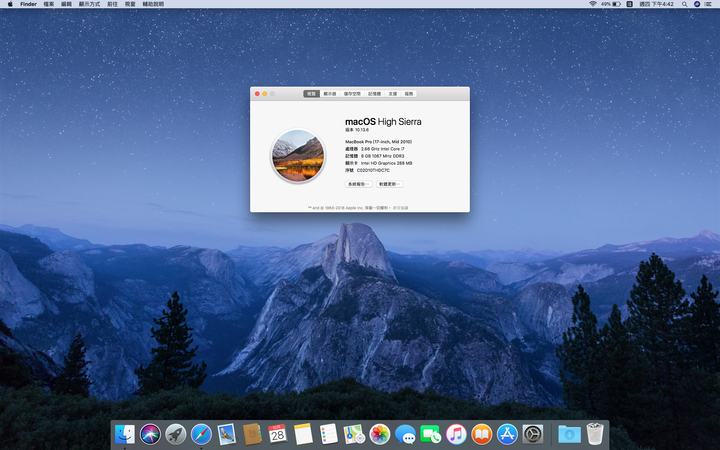Switch to the 支援 tab
The image size is (720, 450).
coord(393,94)
